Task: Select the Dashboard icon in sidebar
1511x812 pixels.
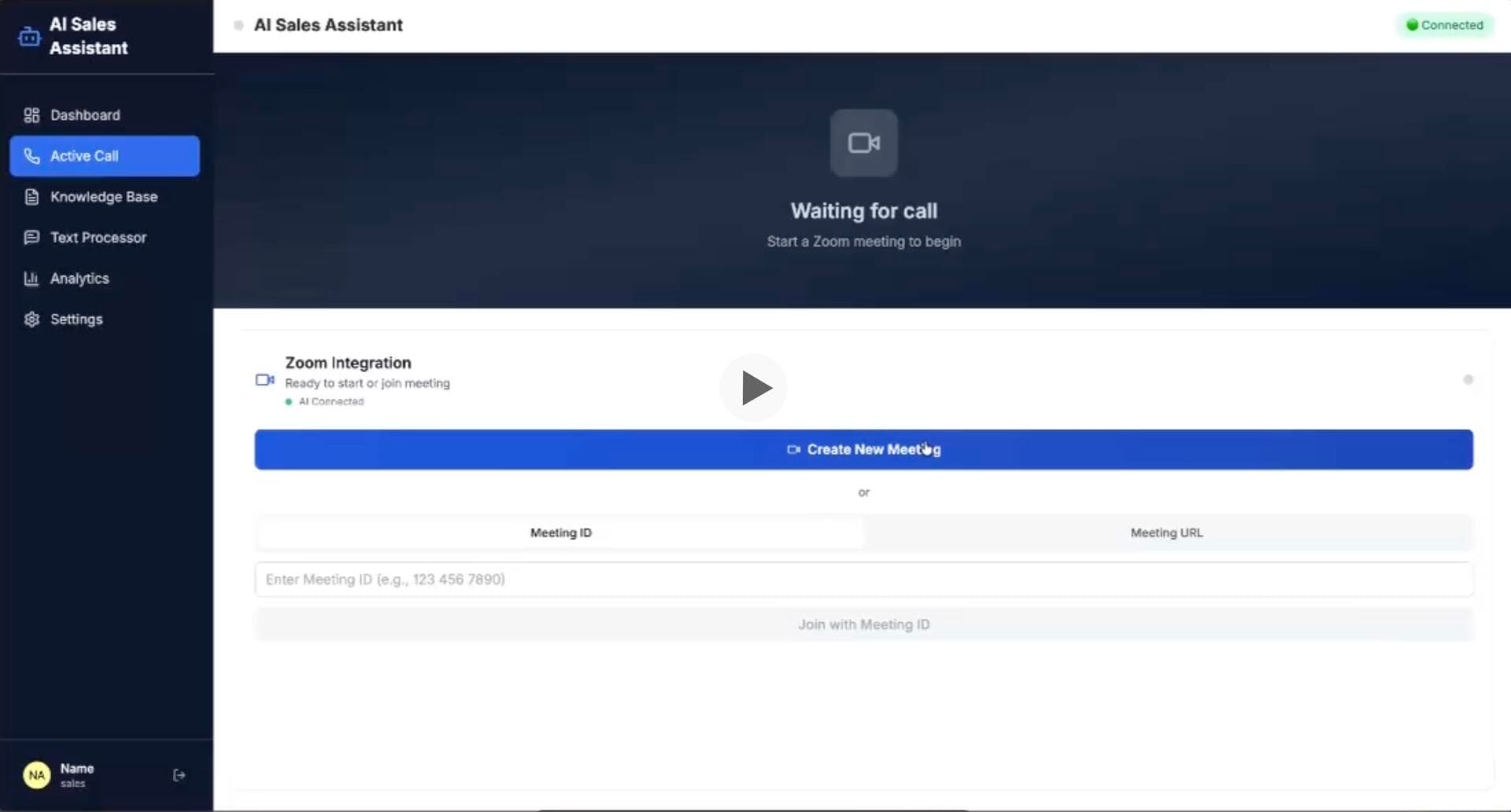Action: tap(31, 115)
